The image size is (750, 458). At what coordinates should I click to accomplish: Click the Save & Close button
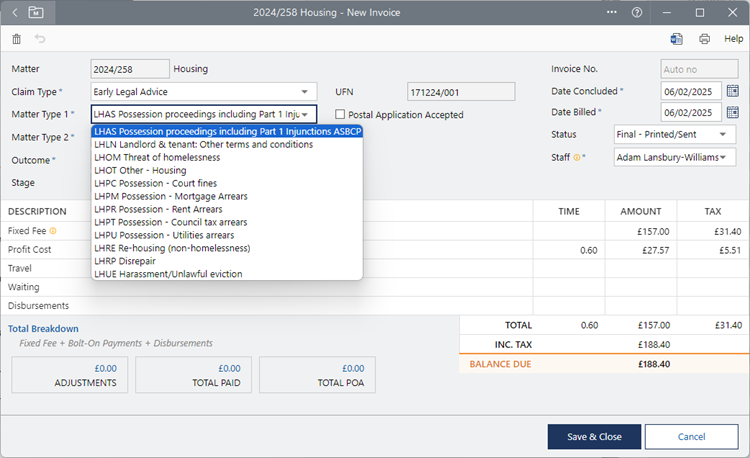click(594, 437)
